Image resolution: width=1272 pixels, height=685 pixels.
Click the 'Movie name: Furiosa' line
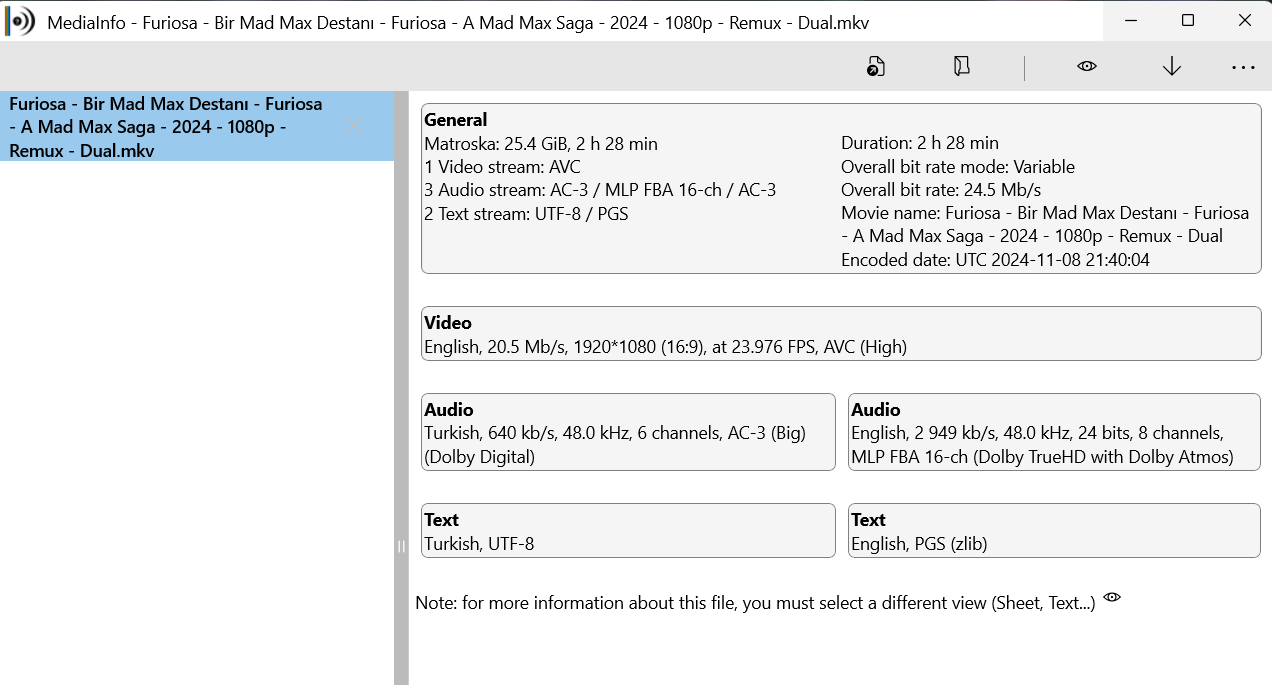click(1045, 225)
